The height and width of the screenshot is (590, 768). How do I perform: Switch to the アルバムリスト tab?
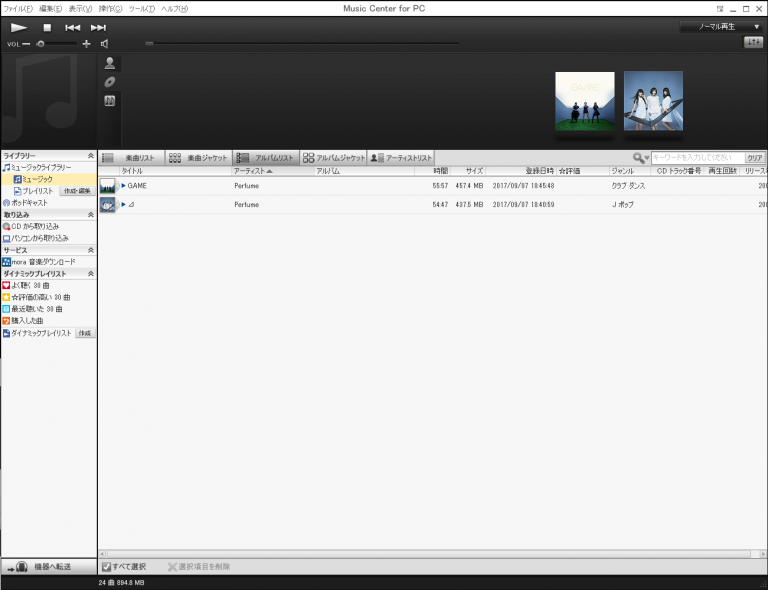click(x=265, y=158)
